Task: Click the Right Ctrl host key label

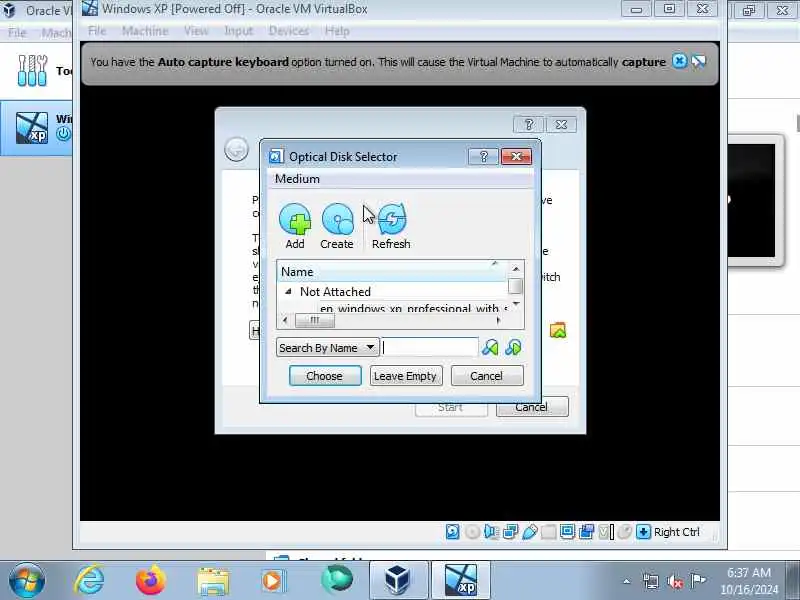Action: click(x=677, y=532)
